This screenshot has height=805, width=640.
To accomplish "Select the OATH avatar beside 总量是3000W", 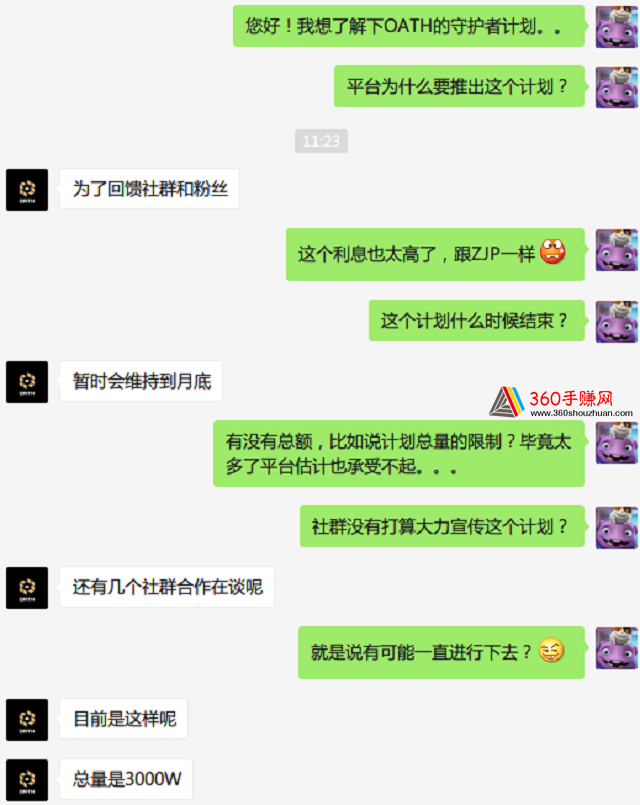I will pyautogui.click(x=27, y=779).
